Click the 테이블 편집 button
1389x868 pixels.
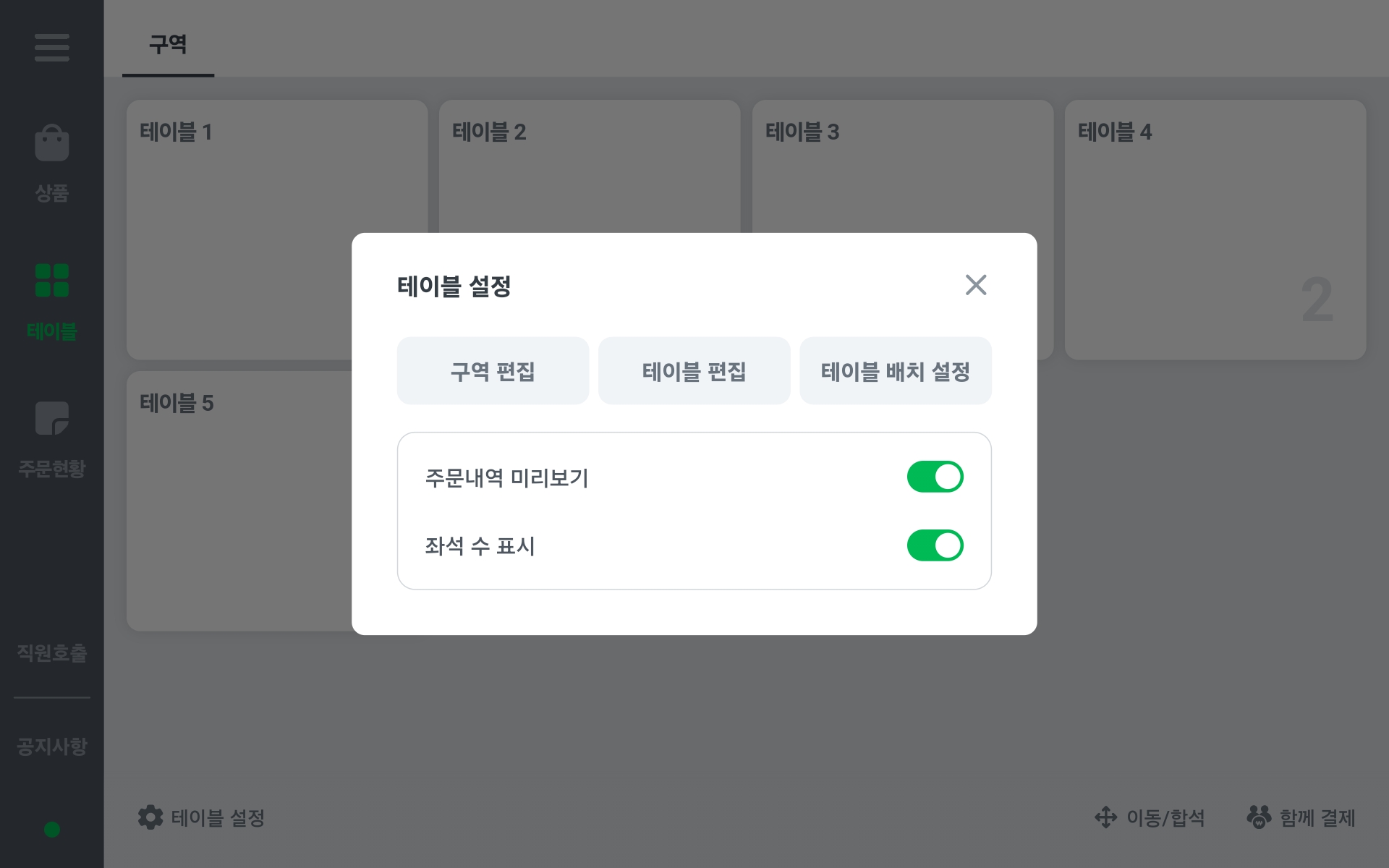[x=694, y=371]
